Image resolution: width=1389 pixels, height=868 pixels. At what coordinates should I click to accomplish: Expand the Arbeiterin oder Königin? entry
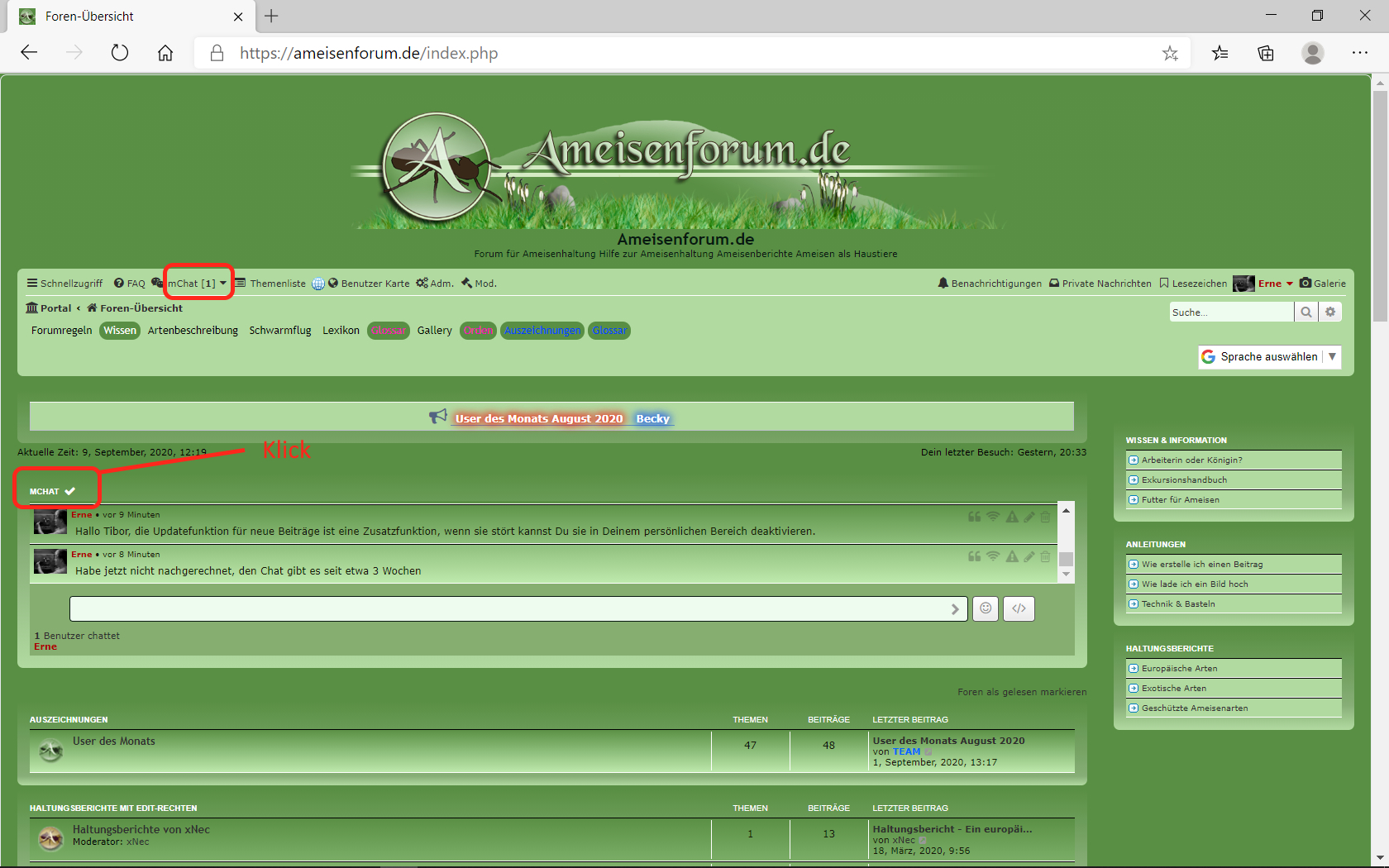(1134, 460)
